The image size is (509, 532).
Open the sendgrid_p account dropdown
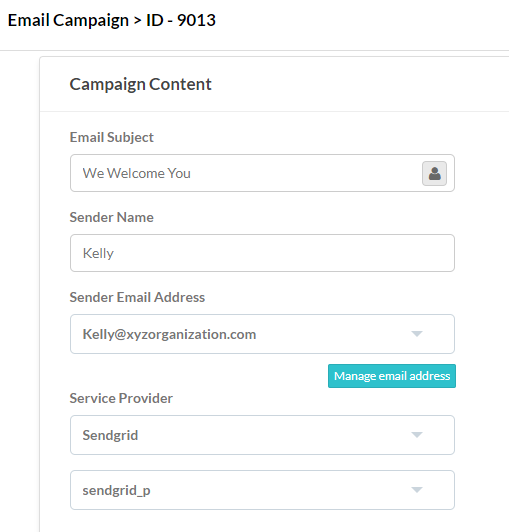tap(262, 490)
